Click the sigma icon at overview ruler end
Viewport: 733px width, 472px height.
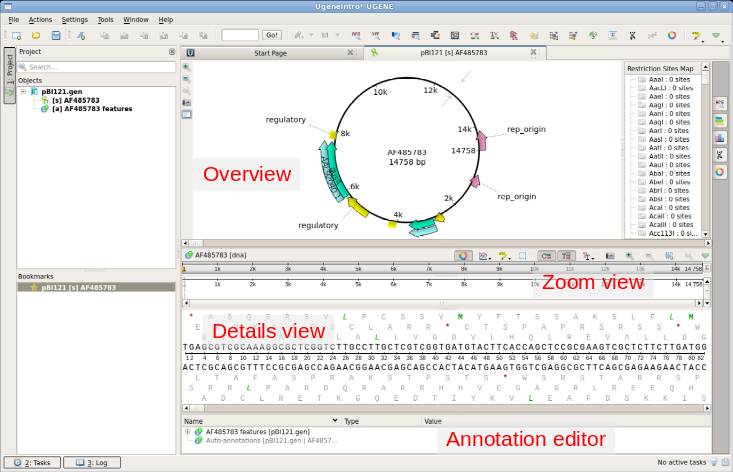707,268
